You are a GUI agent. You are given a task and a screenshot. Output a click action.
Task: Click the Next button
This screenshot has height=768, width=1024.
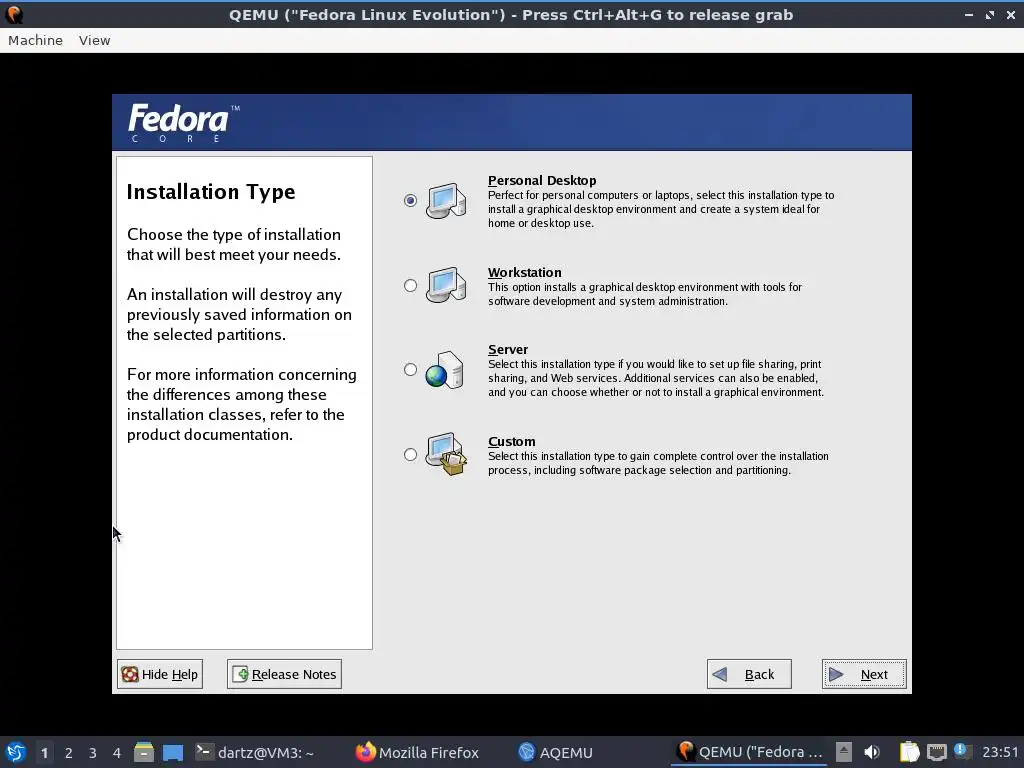(x=863, y=674)
